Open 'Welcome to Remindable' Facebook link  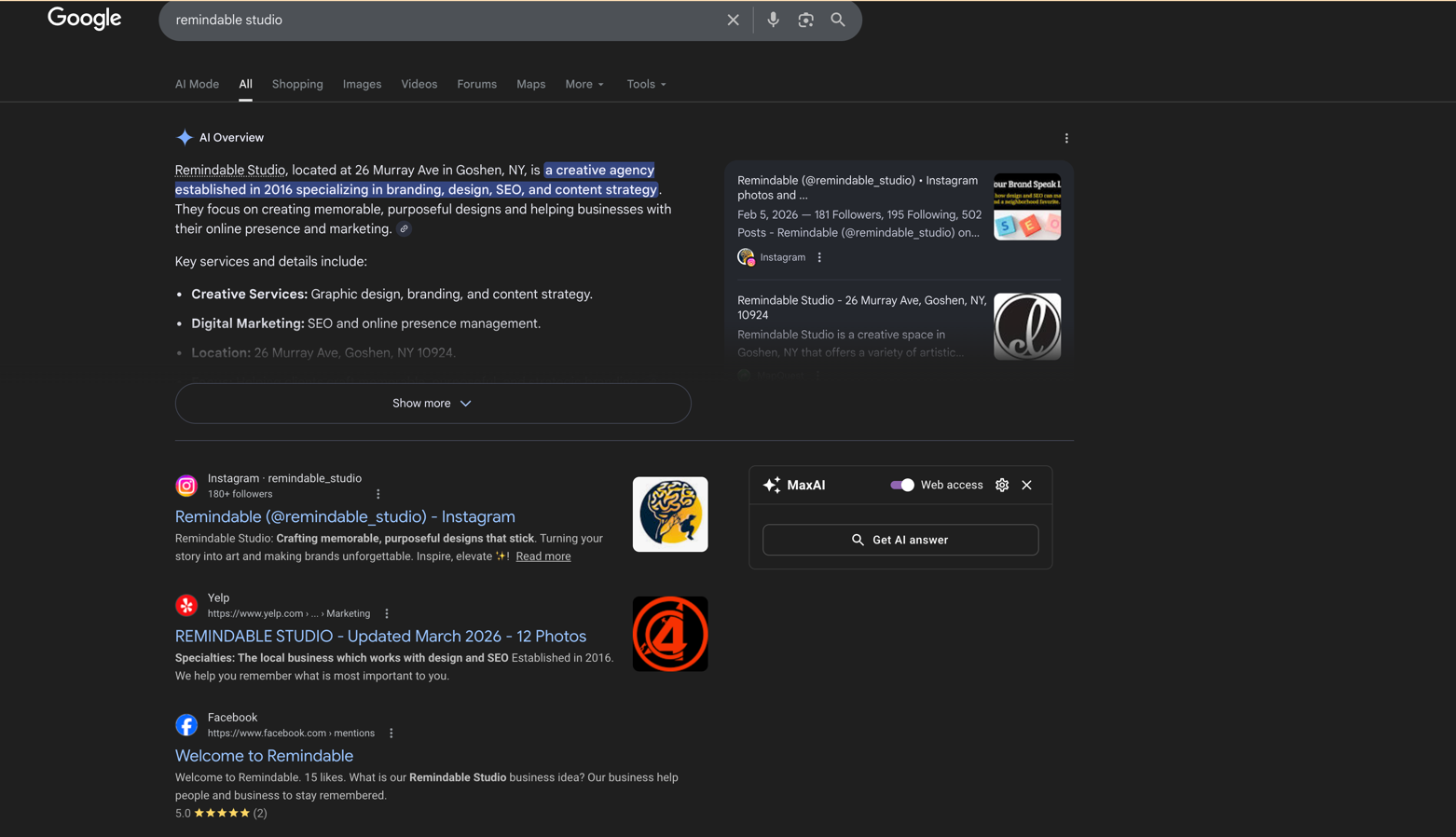click(x=264, y=756)
